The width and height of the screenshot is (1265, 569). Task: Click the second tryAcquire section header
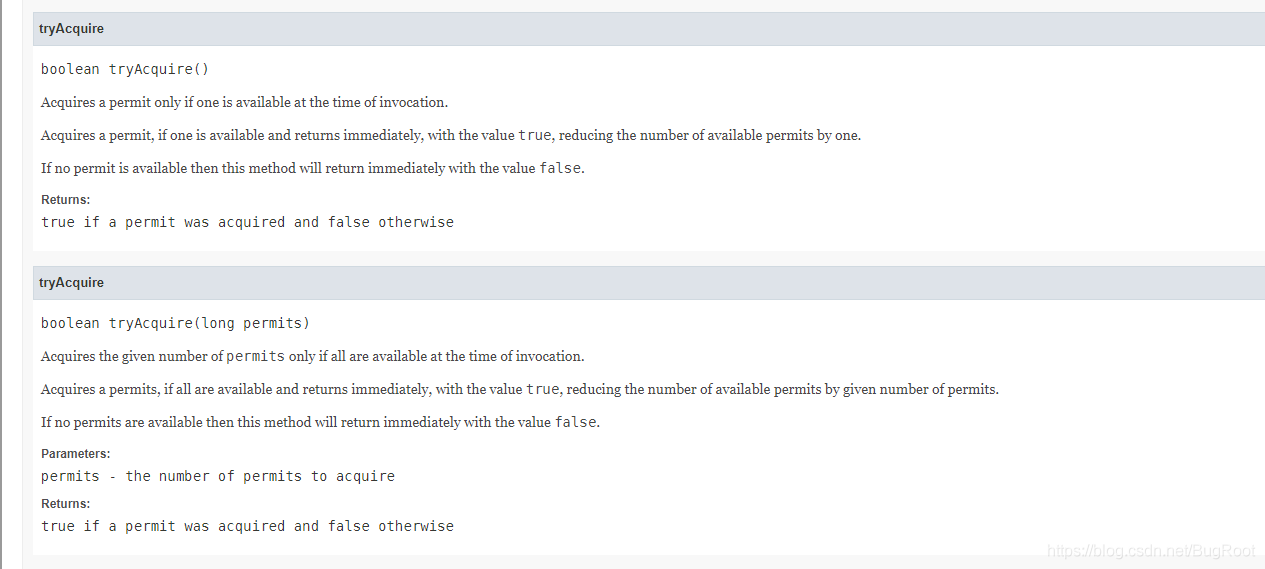[x=71, y=283]
